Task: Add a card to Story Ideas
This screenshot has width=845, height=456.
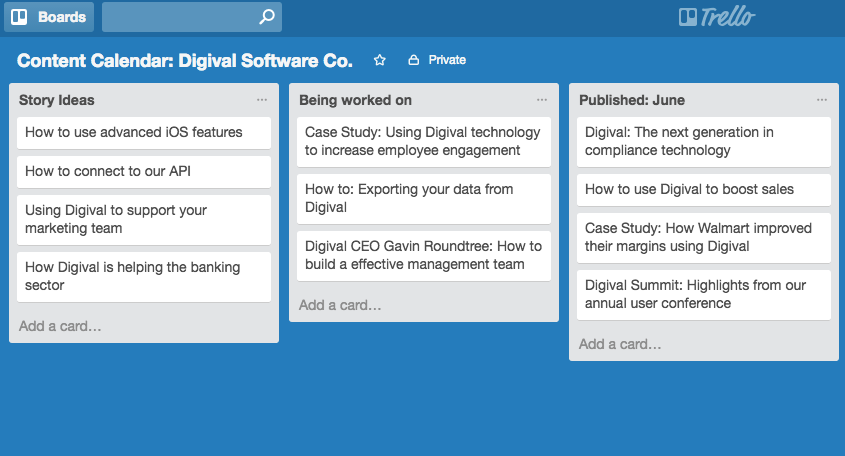Action: 60,326
